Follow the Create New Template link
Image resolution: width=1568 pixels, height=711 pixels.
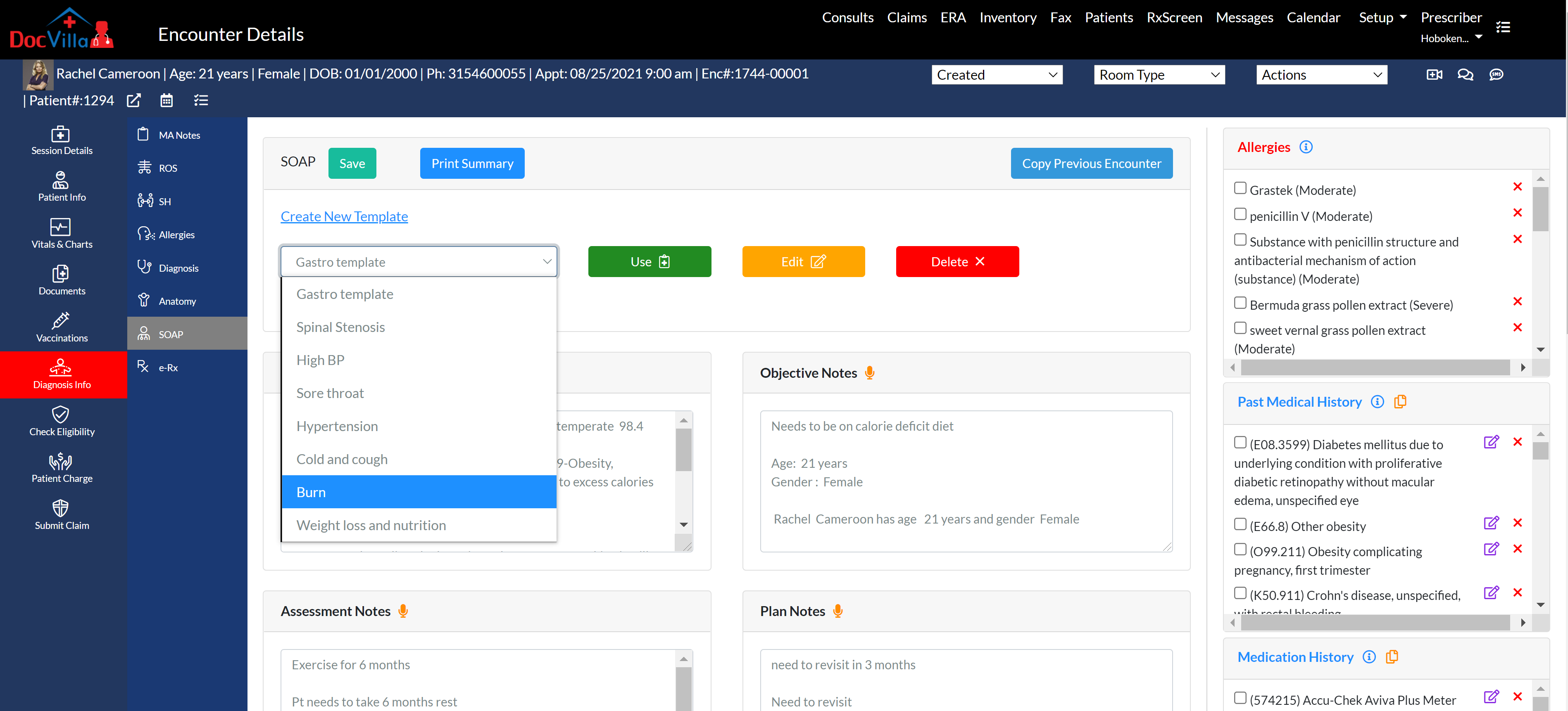(x=344, y=216)
